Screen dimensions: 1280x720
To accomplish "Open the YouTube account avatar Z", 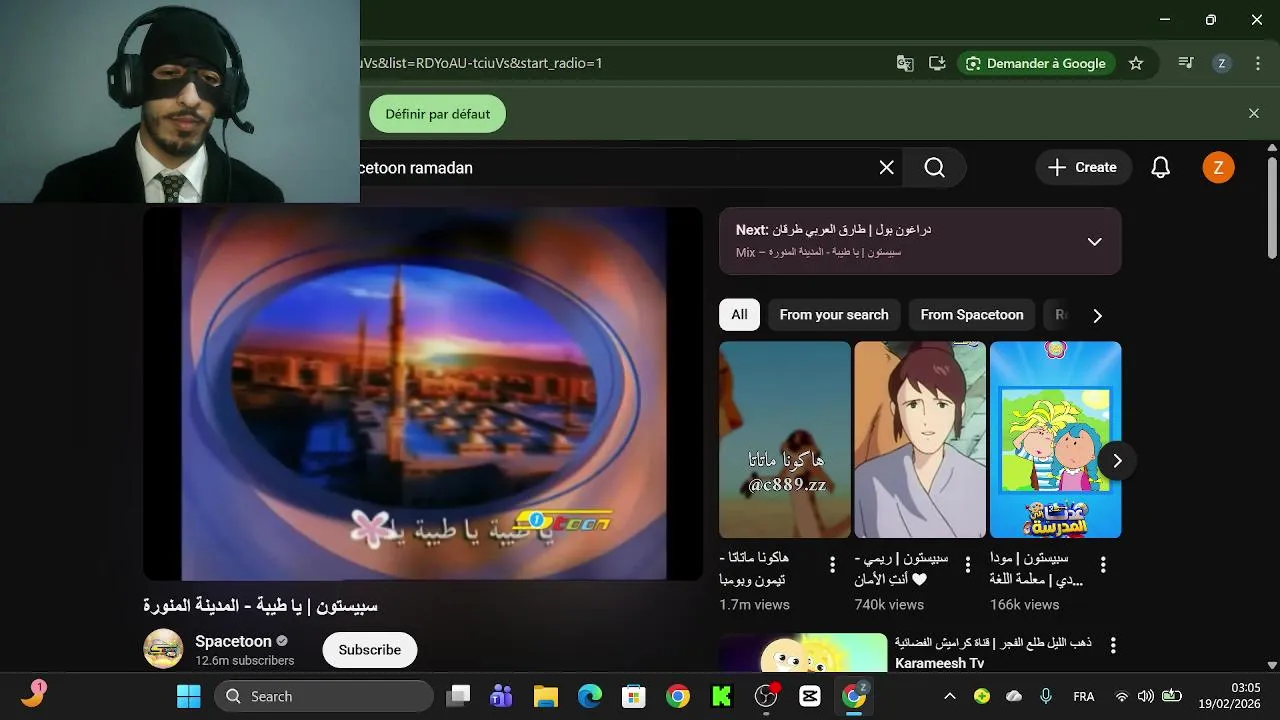I will coord(1218,168).
